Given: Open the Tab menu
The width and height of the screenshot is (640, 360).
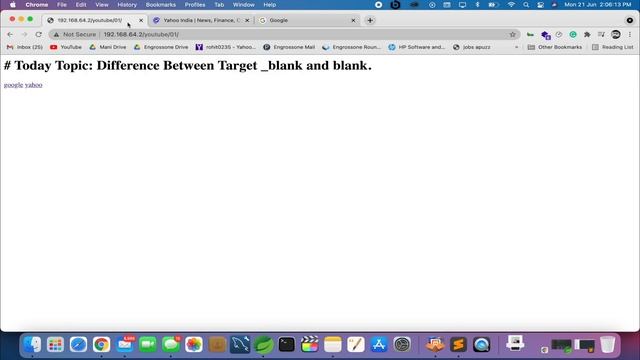Looking at the screenshot, I should [x=219, y=5].
